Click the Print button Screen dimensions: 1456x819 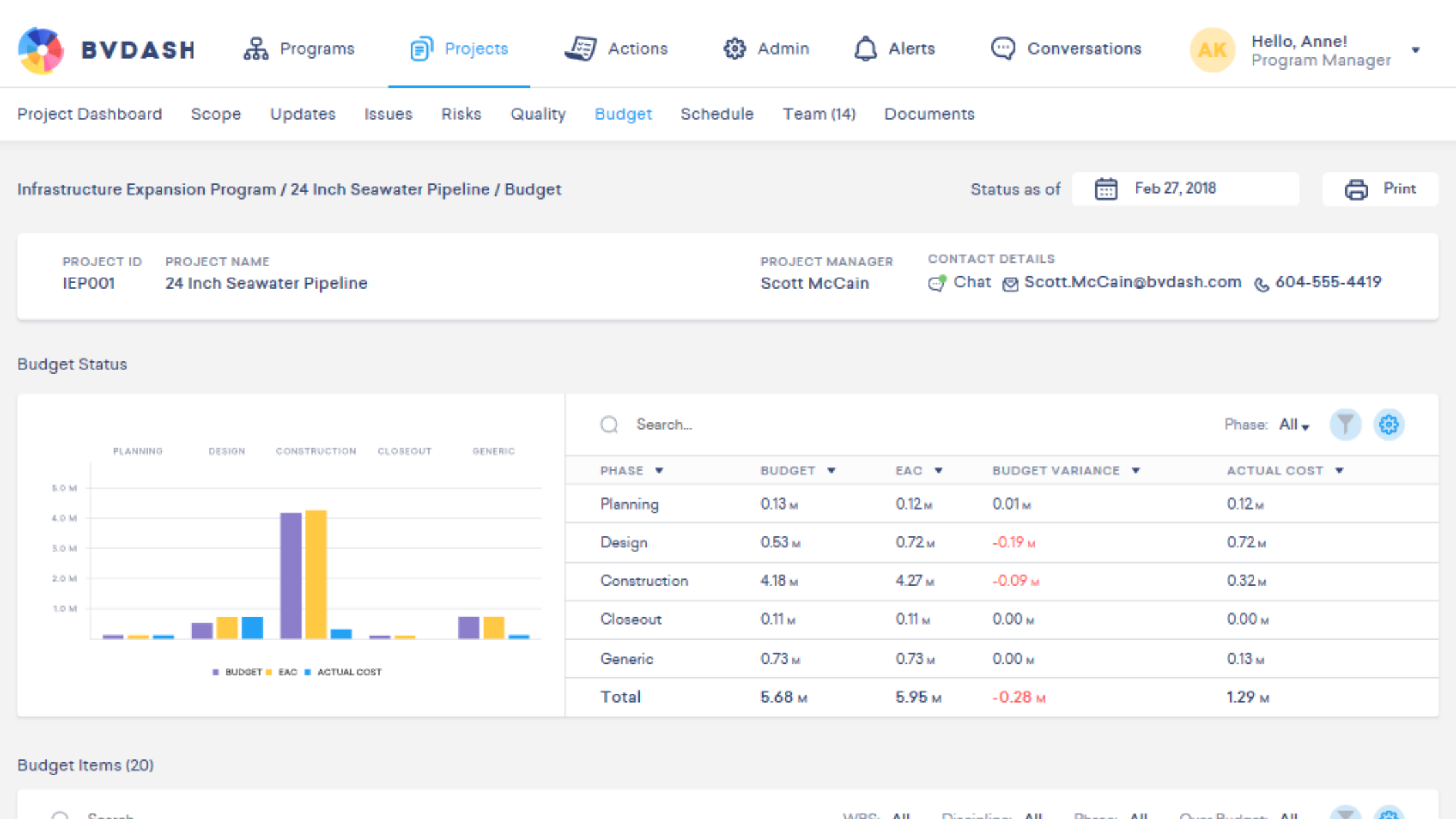tap(1380, 189)
